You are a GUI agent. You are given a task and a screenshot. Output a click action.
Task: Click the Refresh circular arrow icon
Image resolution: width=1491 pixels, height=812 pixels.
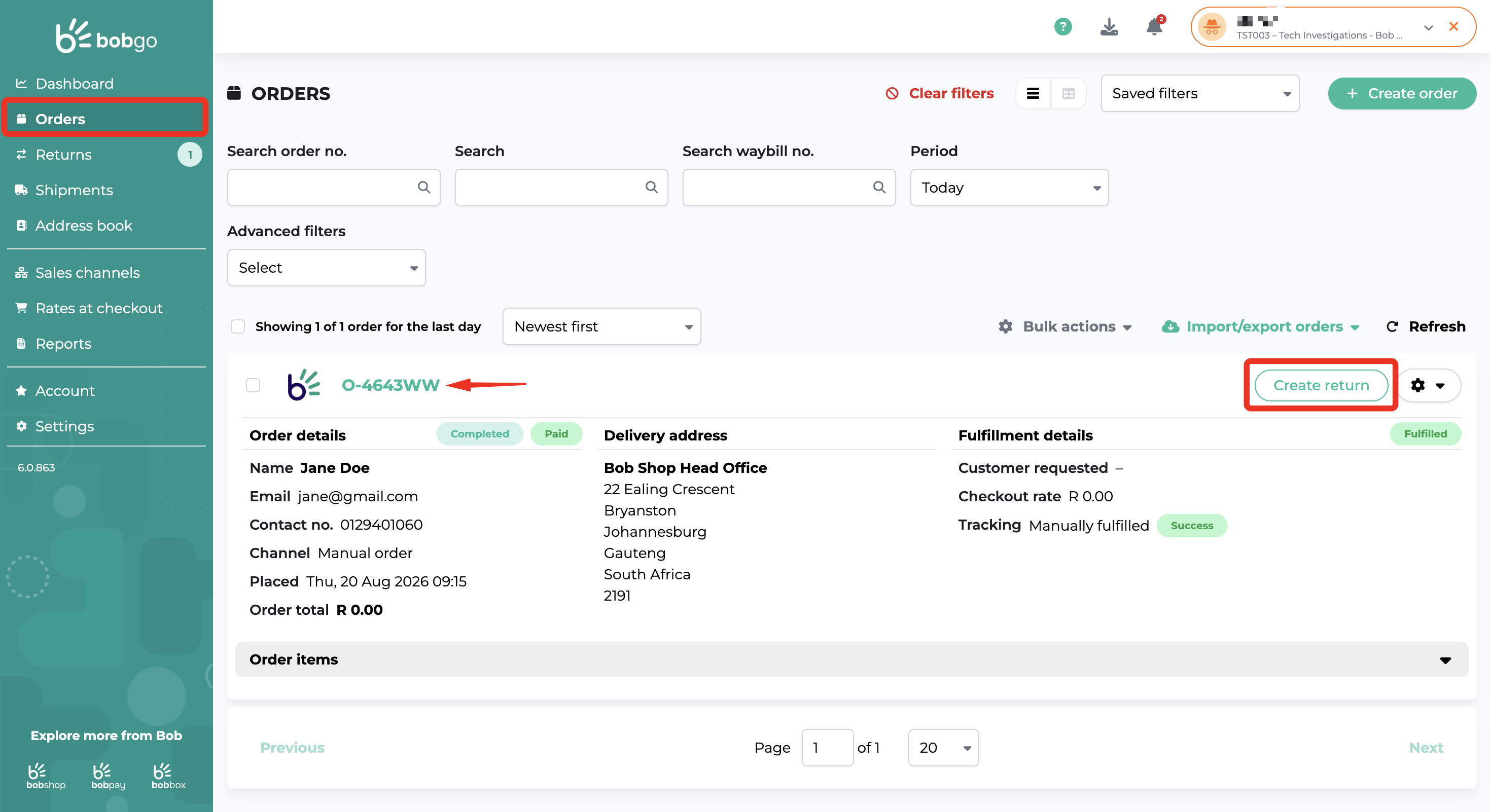point(1393,327)
